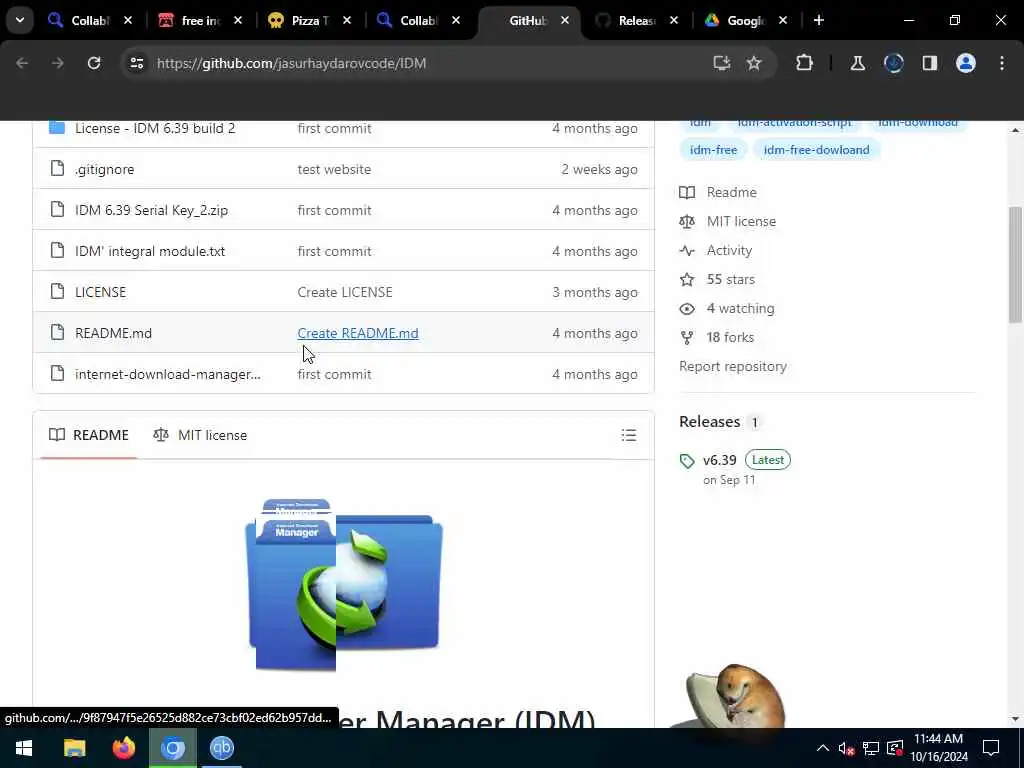Open the Extensions puzzle icon
Image resolution: width=1024 pixels, height=768 pixels.
[x=805, y=63]
